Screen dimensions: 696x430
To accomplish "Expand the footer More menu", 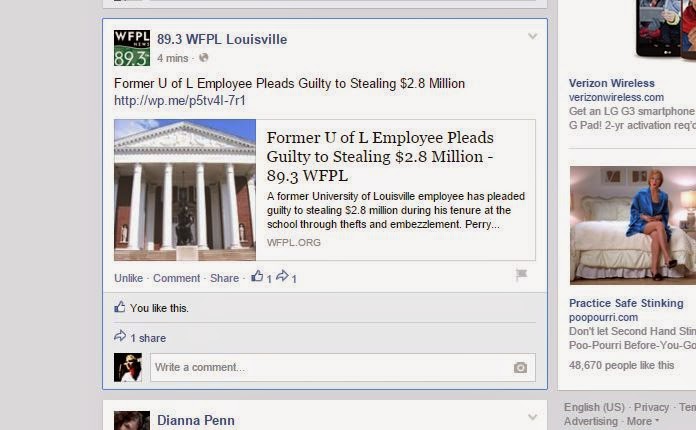I will point(642,421).
